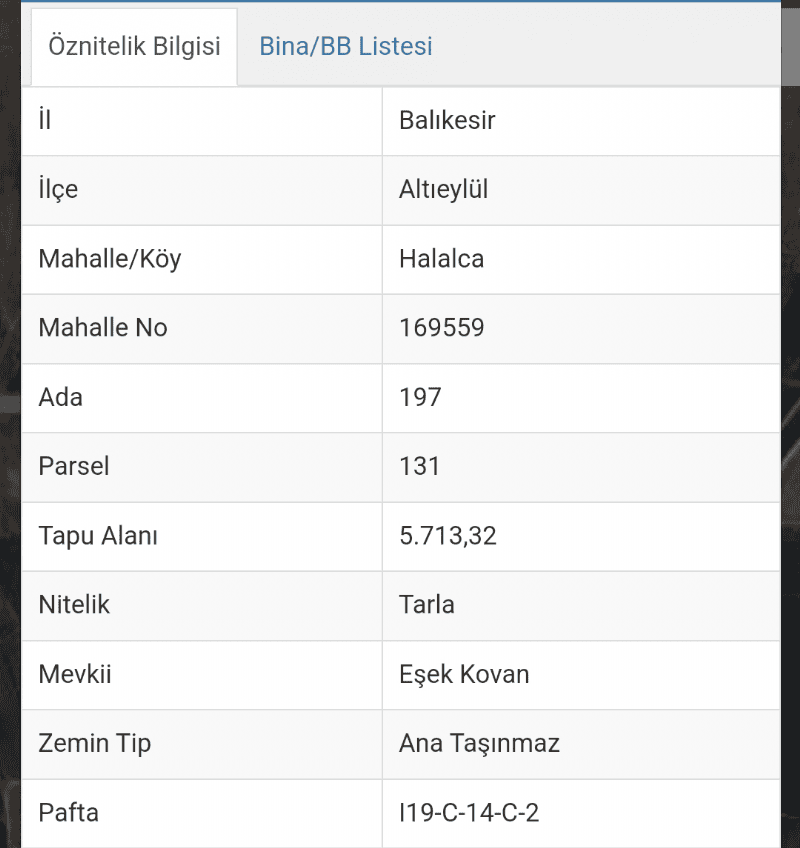Click the İlçe row label
This screenshot has height=848, width=800.
pyautogui.click(x=58, y=189)
